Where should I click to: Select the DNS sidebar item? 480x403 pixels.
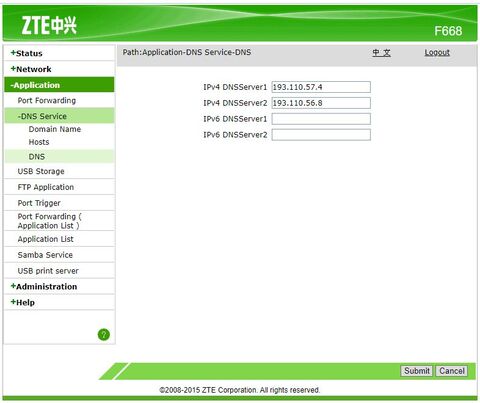(59, 157)
